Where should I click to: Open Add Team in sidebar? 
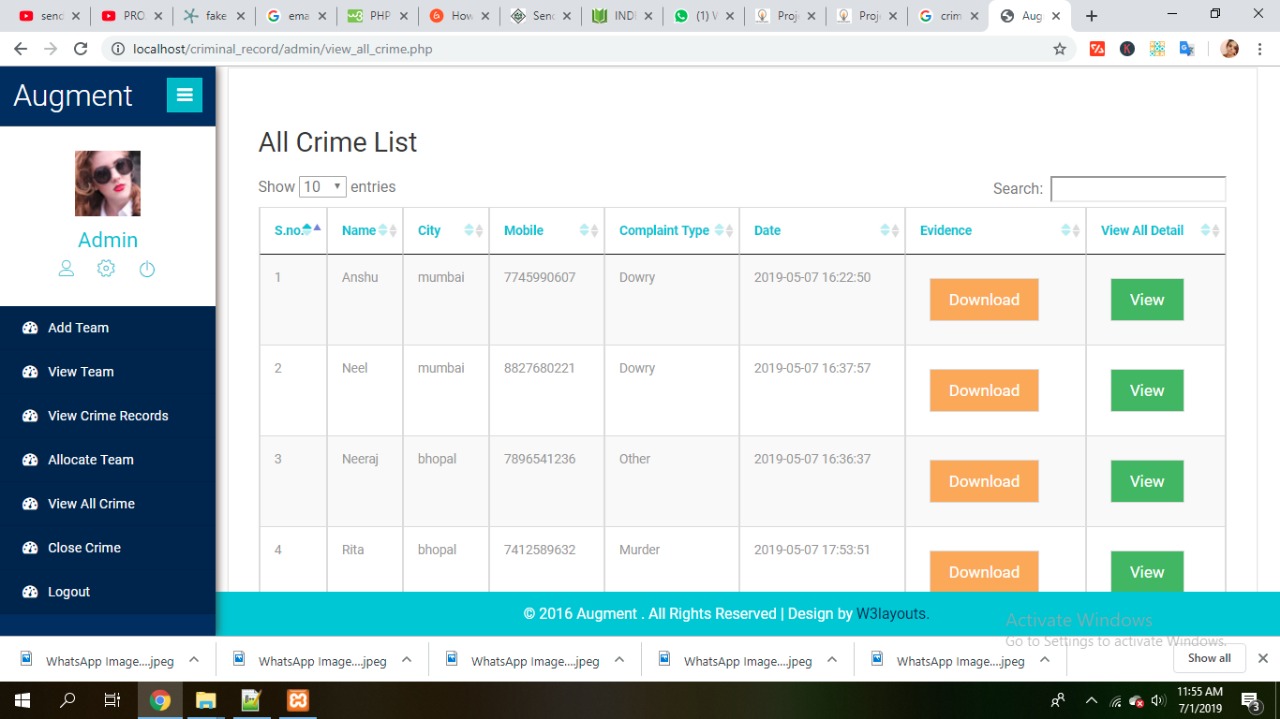point(78,328)
